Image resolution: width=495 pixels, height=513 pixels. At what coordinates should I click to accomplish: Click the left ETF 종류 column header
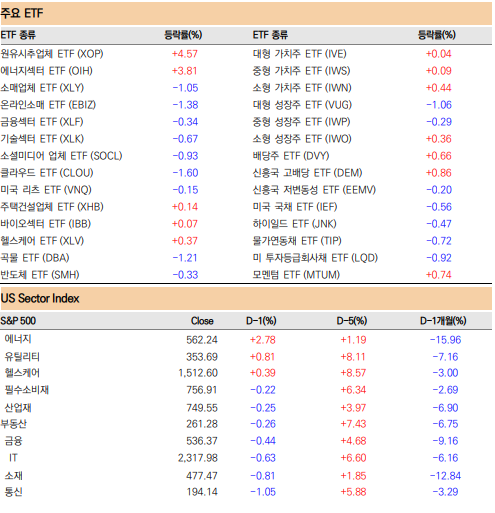coord(18,35)
